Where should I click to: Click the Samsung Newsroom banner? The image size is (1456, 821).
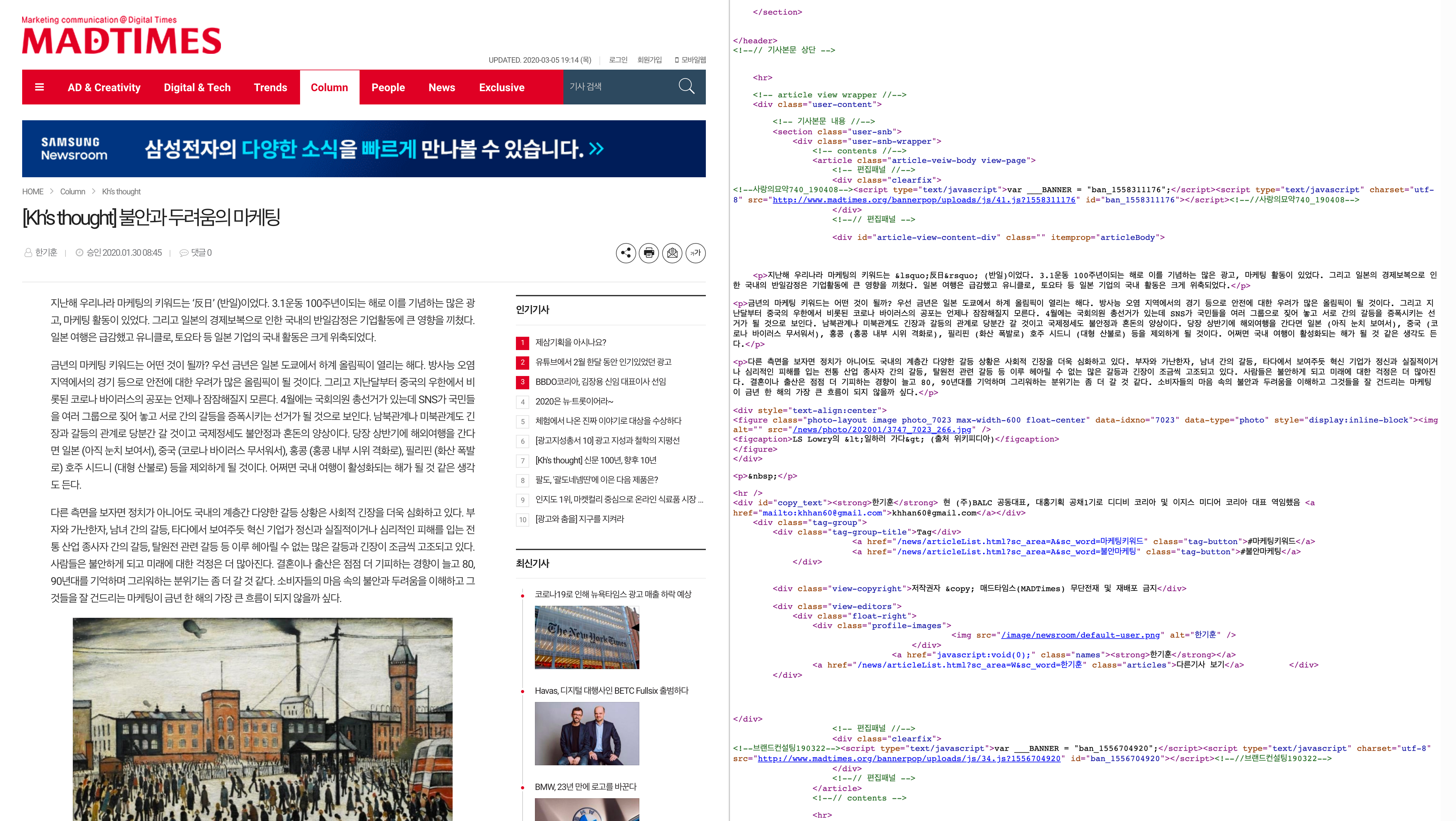pos(364,149)
